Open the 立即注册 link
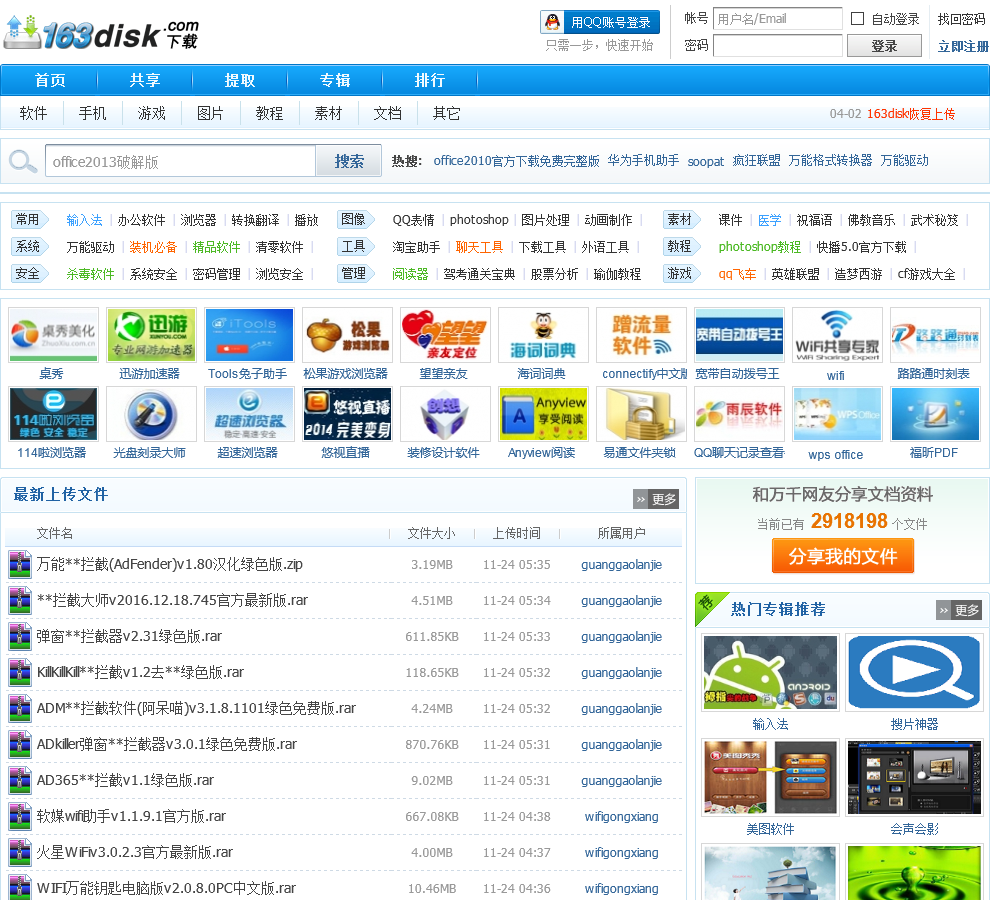This screenshot has width=990, height=900. pos(963,46)
